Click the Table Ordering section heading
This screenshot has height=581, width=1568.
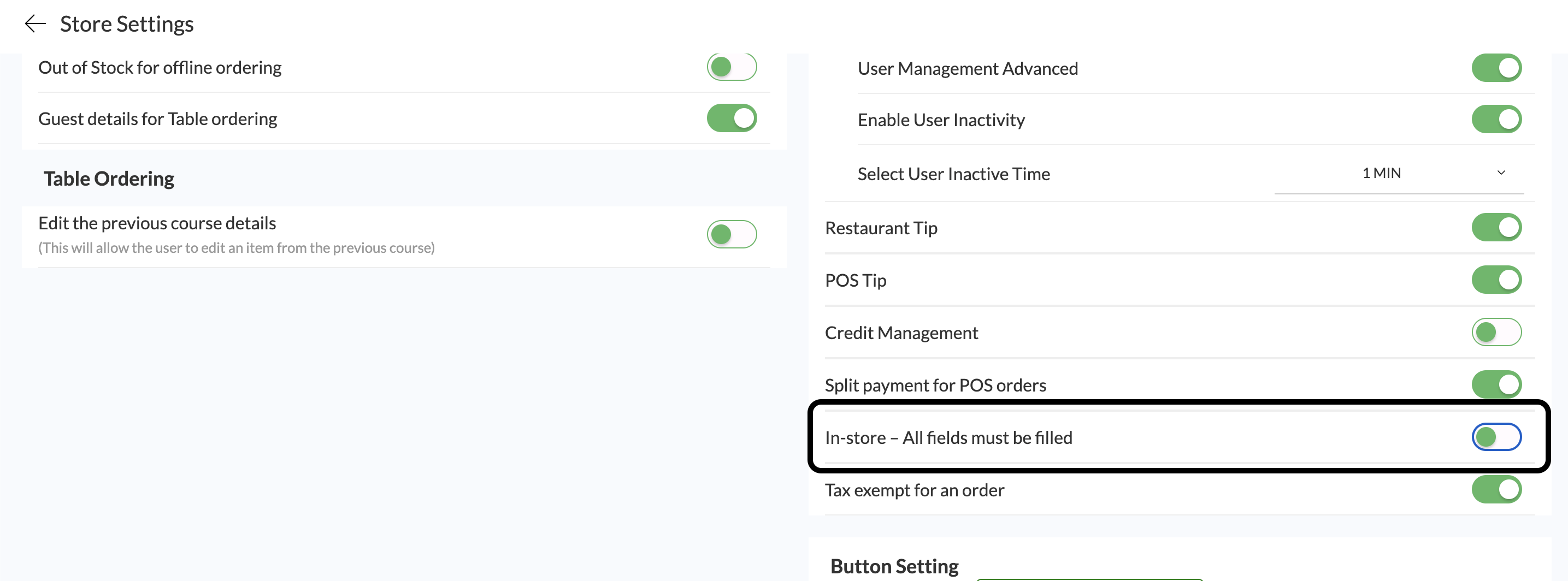pos(109,179)
